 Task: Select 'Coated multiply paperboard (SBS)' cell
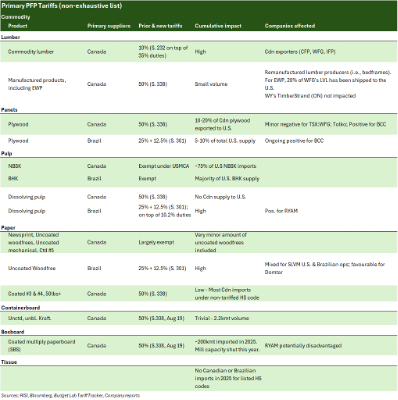[42, 346]
